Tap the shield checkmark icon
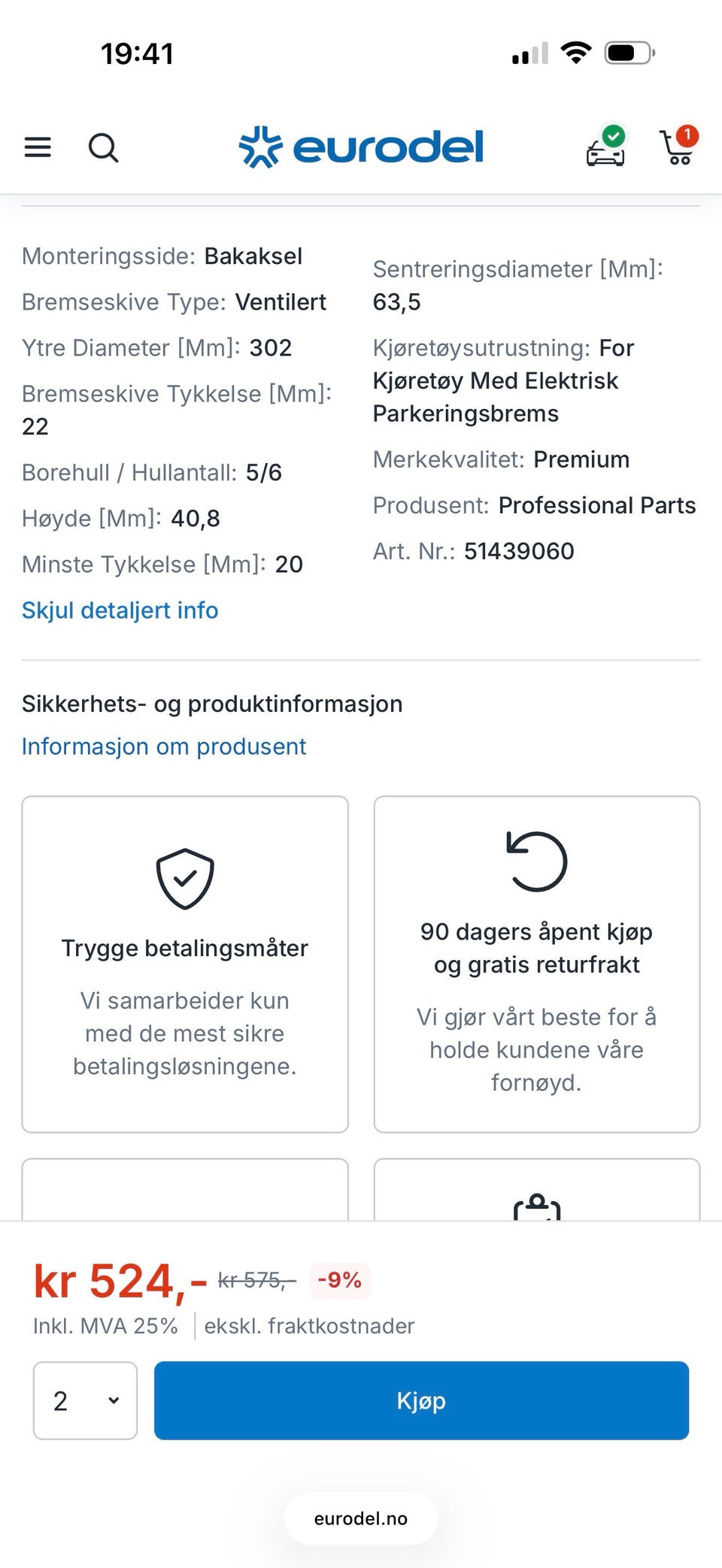Viewport: 722px width, 1568px height. [185, 879]
